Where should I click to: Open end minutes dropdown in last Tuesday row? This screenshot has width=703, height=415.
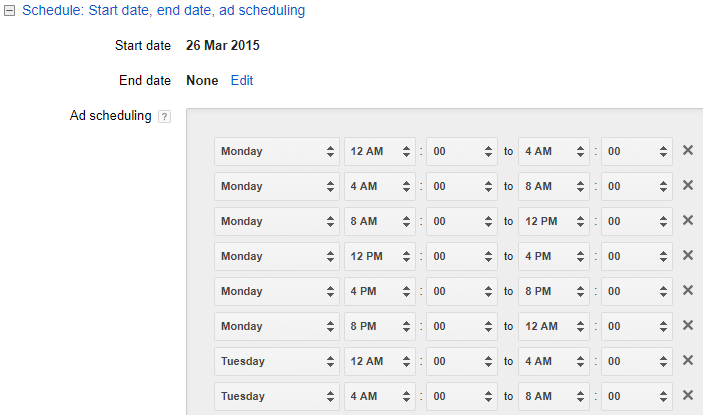click(636, 396)
